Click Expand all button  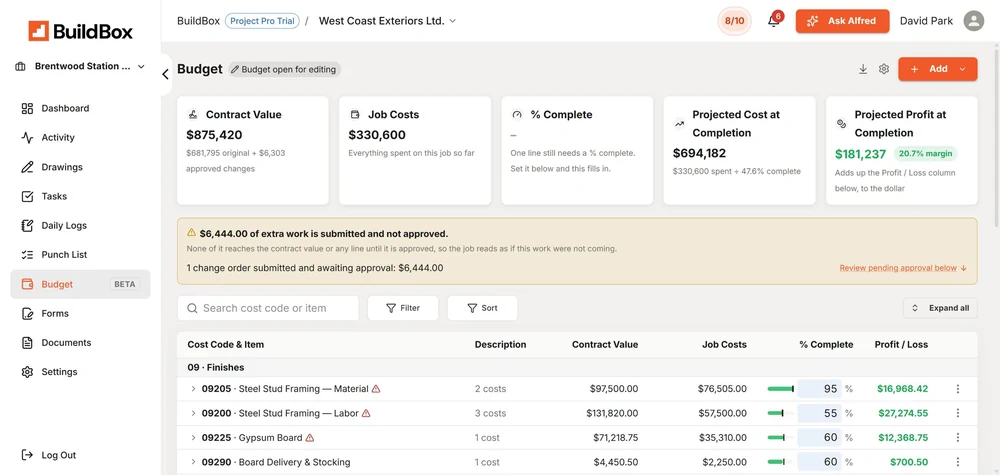[x=940, y=308]
